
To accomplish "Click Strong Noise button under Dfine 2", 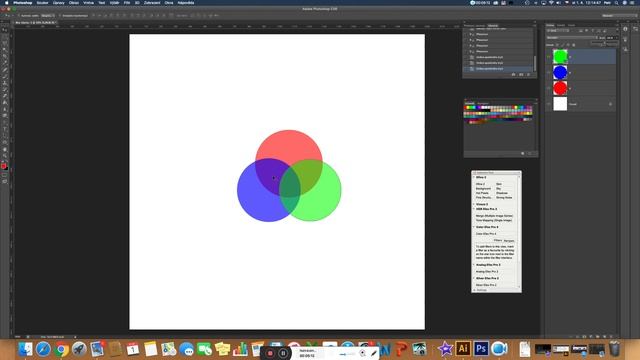I will [x=505, y=198].
